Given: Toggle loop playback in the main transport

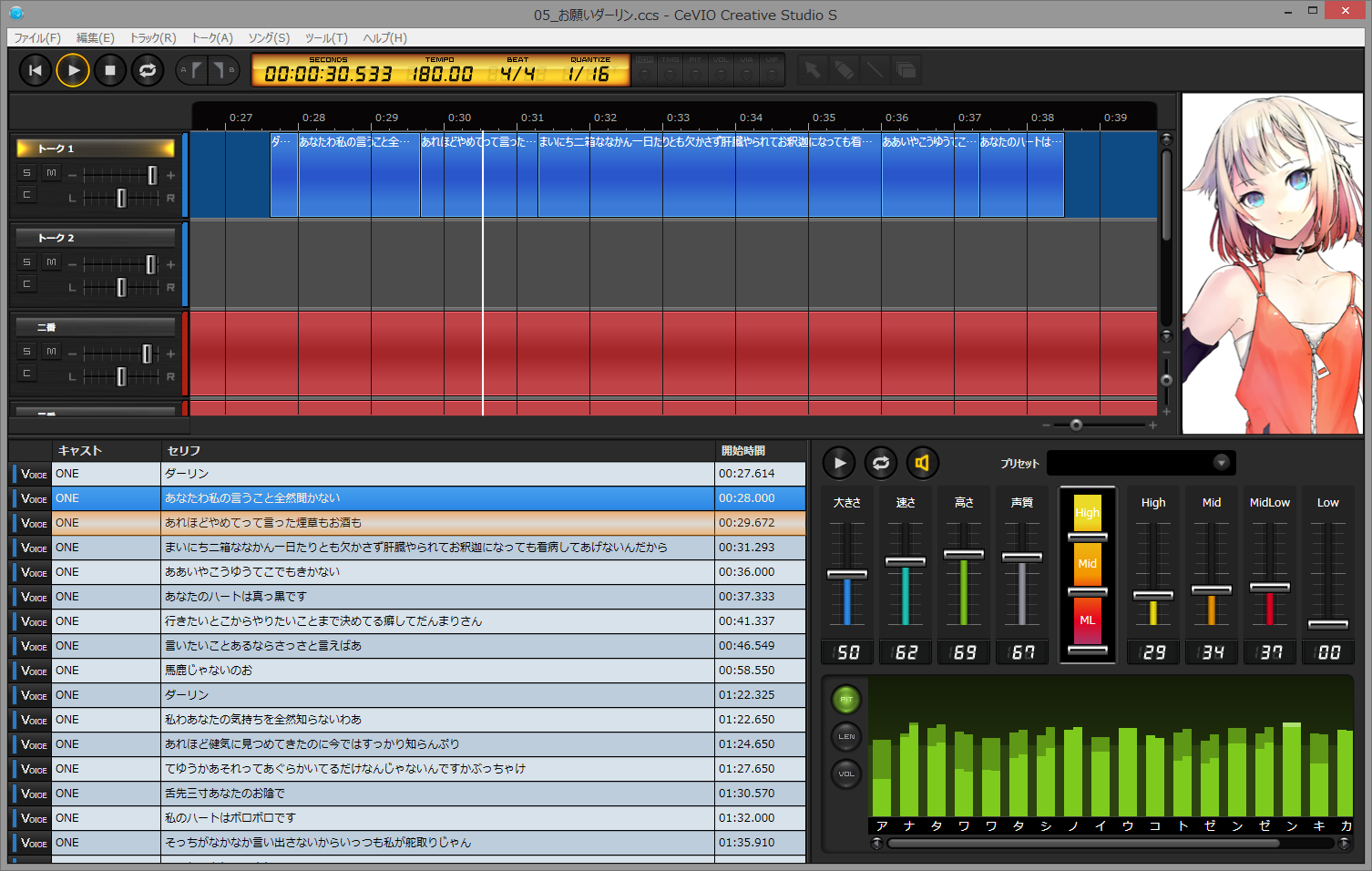Looking at the screenshot, I should point(148,70).
